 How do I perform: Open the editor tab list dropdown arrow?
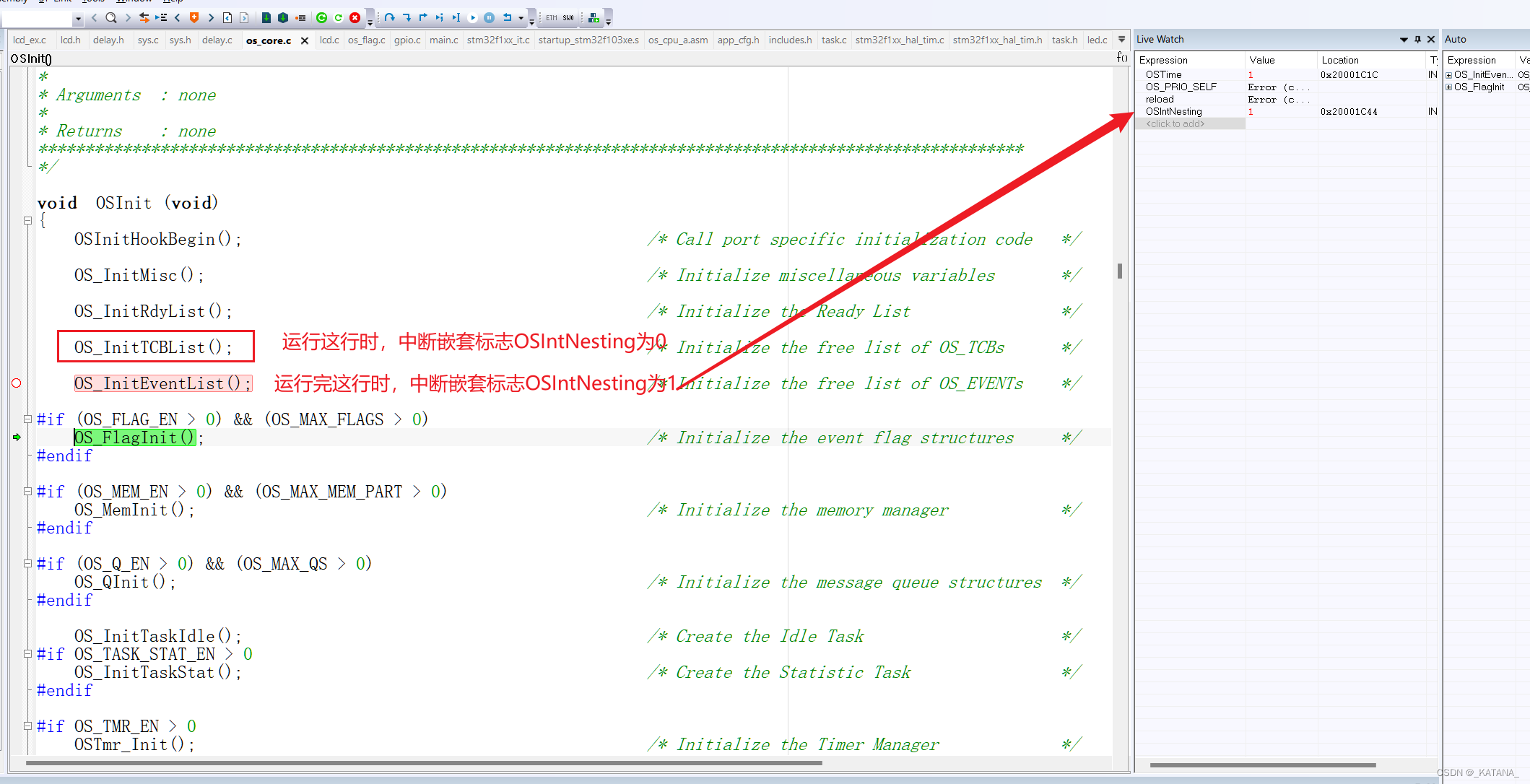1121,40
